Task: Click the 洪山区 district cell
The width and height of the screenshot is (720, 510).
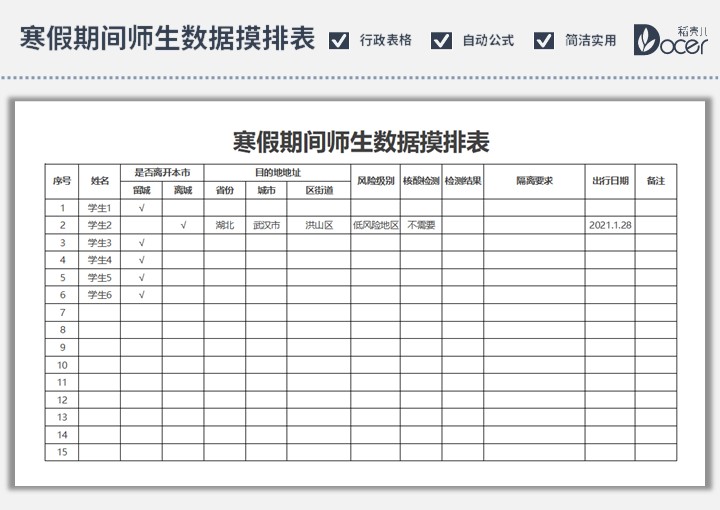Action: 319,225
